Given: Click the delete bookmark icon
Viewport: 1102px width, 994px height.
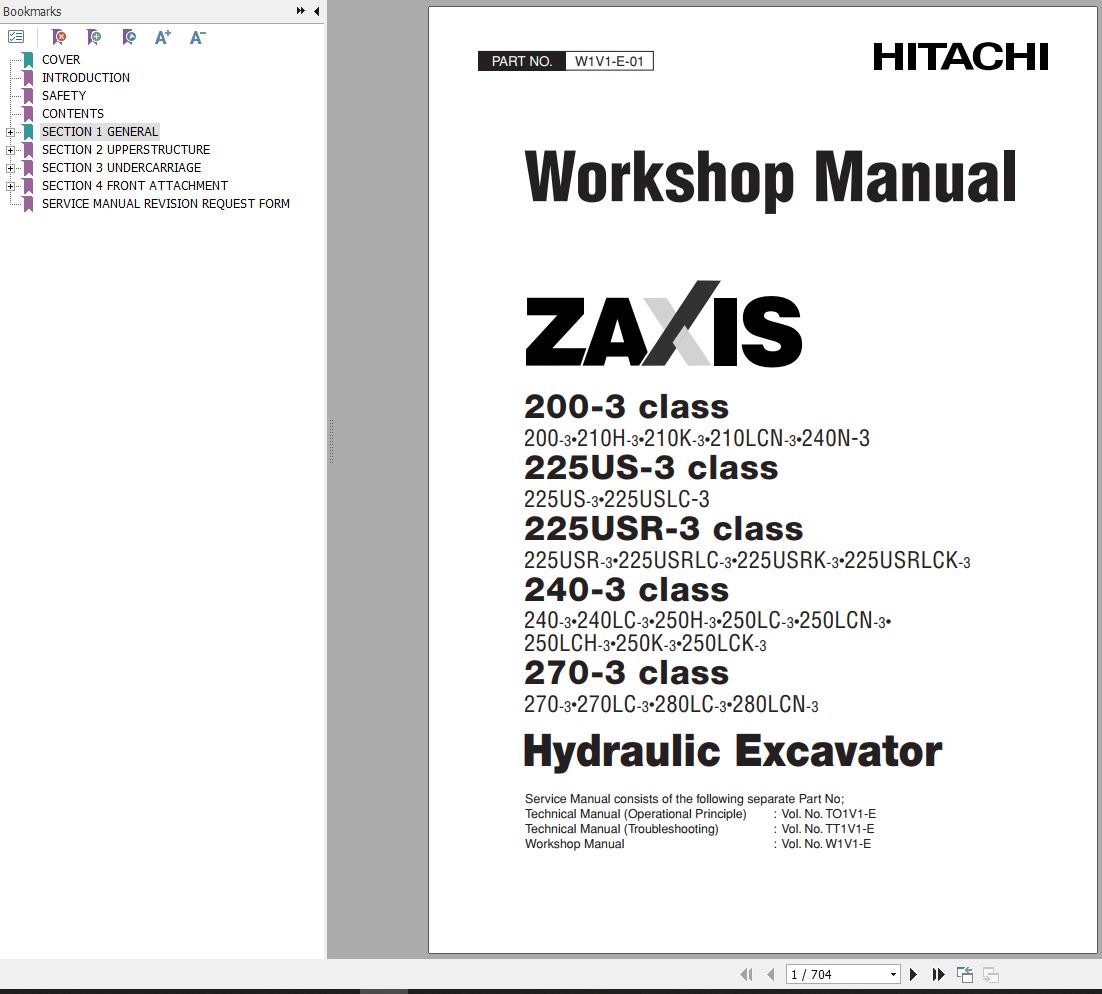Looking at the screenshot, I should [59, 37].
